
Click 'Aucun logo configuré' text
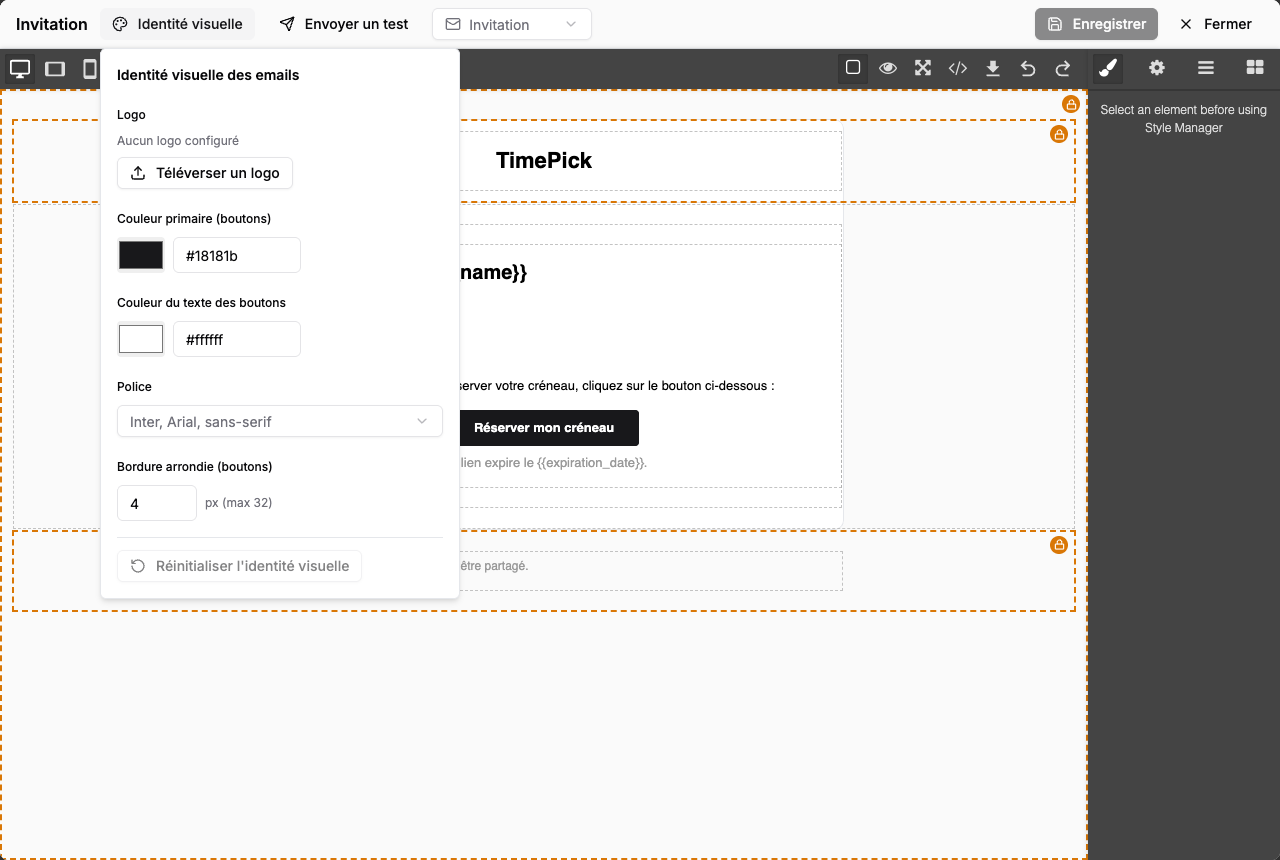pos(178,141)
